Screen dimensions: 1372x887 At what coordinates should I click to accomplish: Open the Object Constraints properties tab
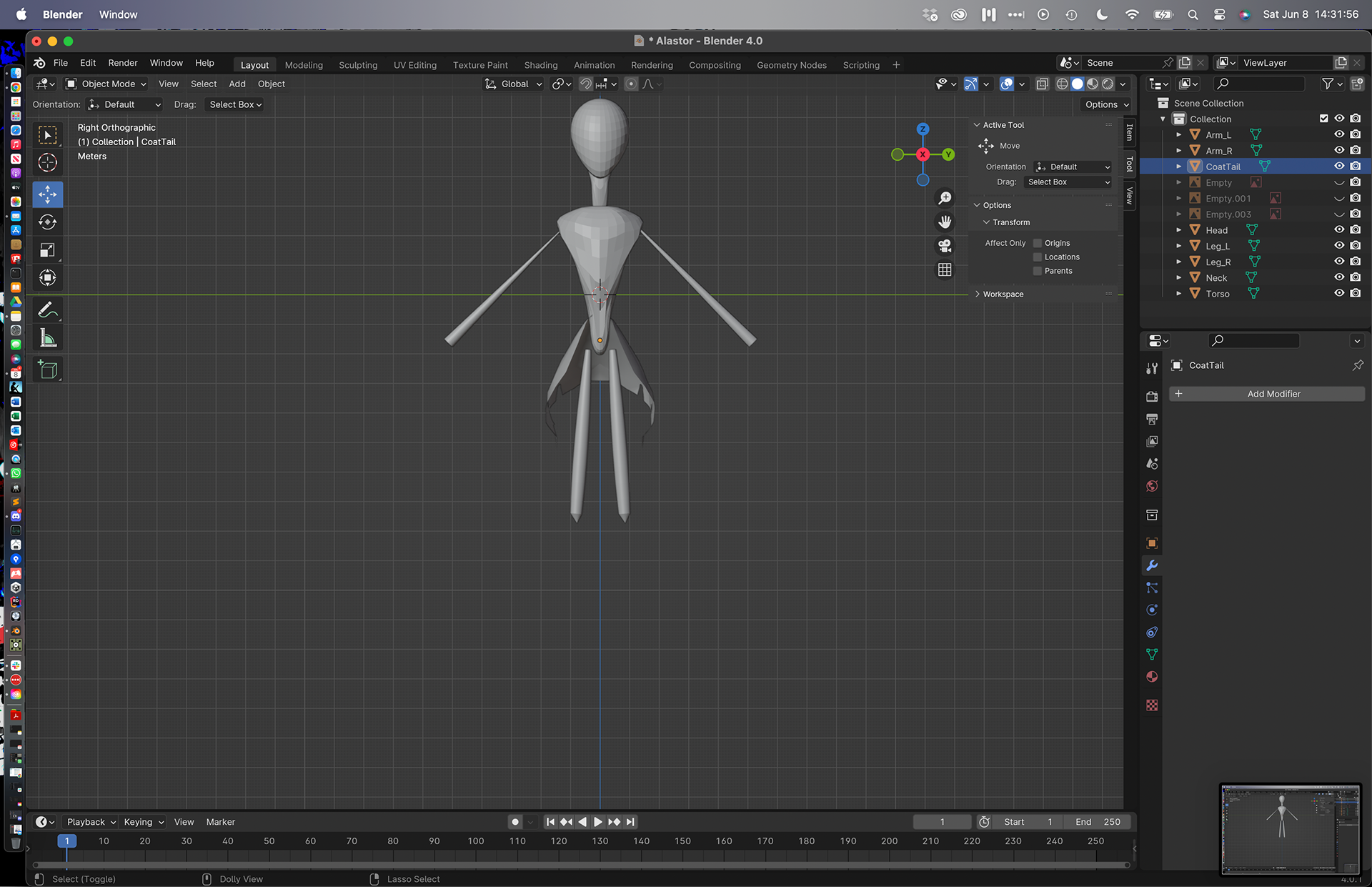click(x=1152, y=632)
